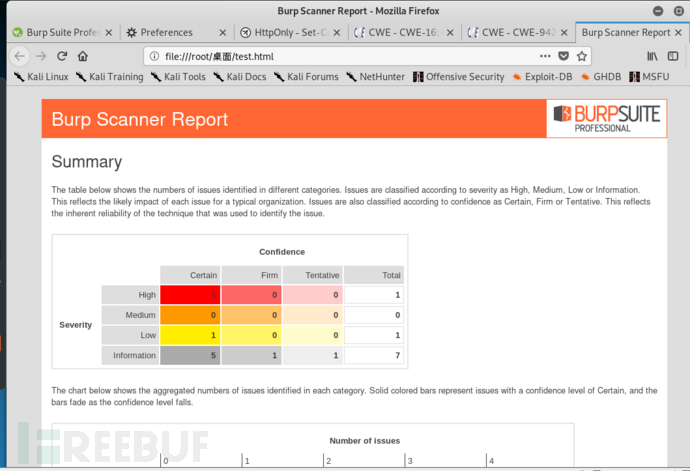Click the Certain column header
Viewport: 690px width, 471px height.
pyautogui.click(x=190, y=275)
